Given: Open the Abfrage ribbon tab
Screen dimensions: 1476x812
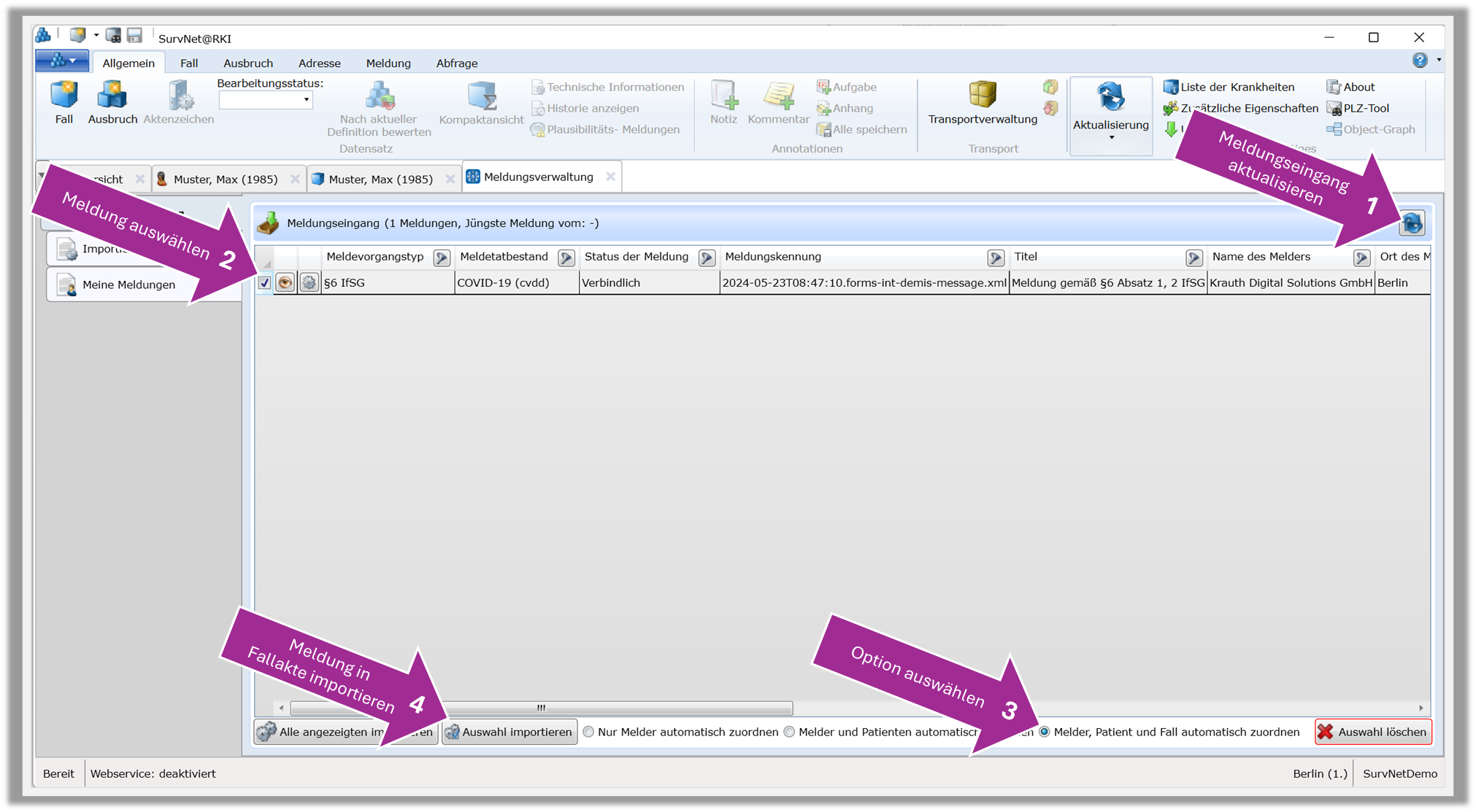Looking at the screenshot, I should [456, 63].
